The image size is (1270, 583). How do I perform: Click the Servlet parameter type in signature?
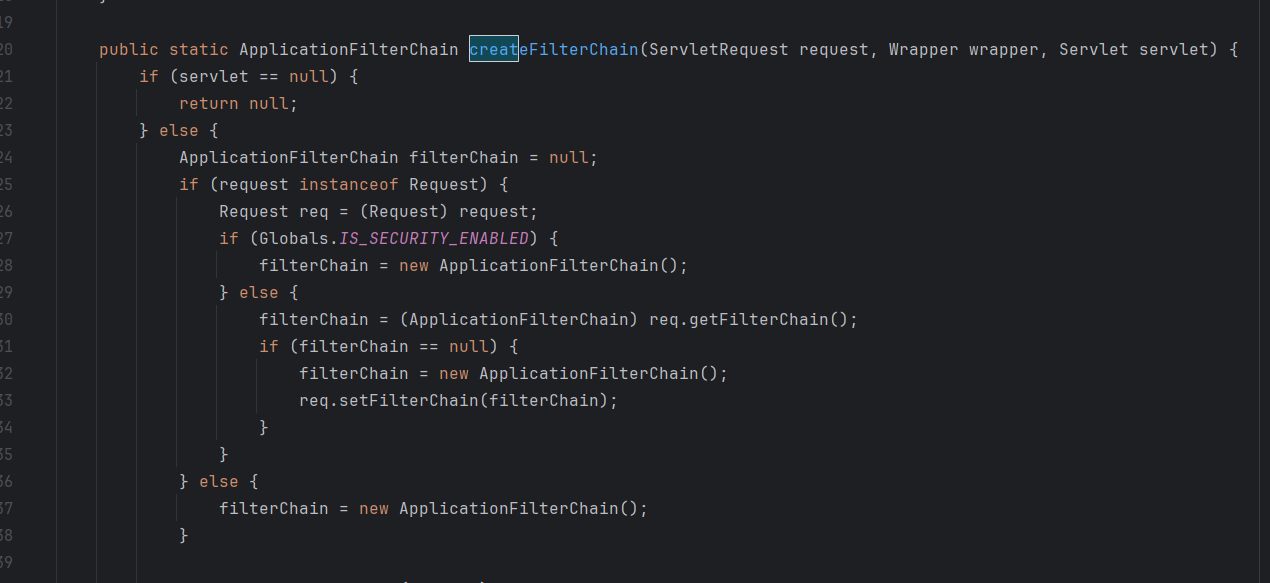(1094, 49)
